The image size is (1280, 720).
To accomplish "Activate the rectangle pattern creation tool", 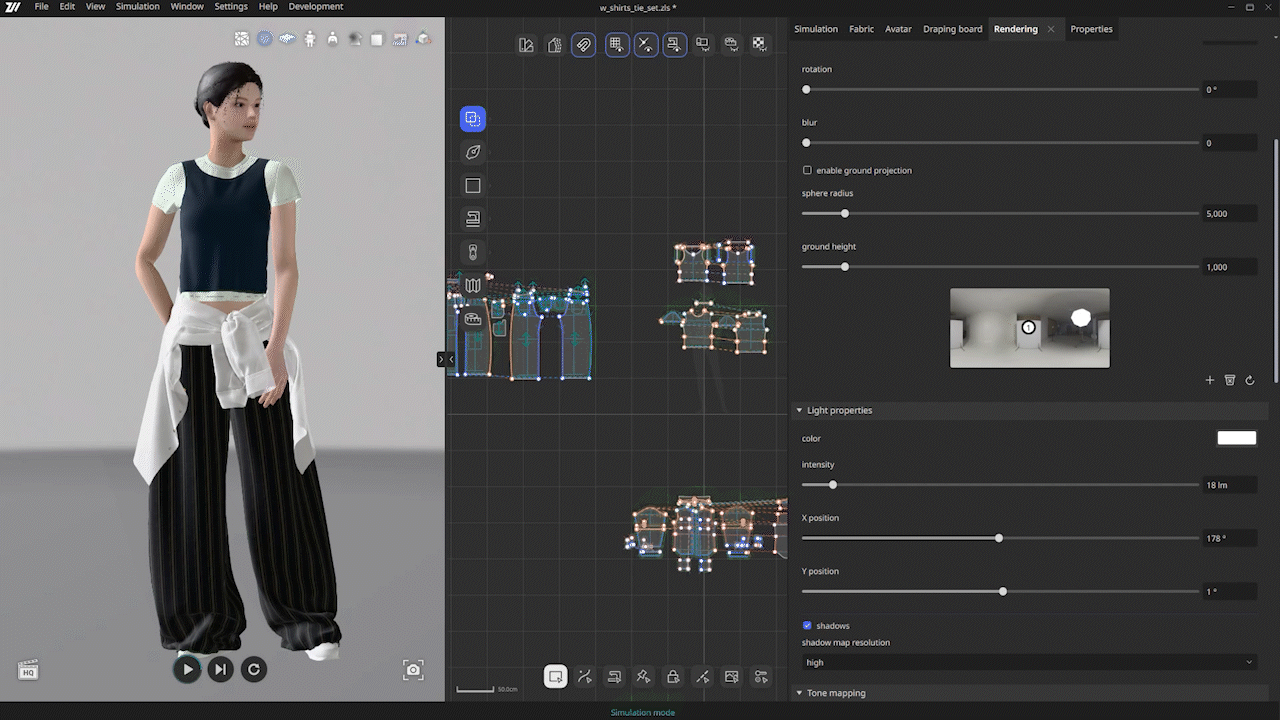I will [x=472, y=185].
